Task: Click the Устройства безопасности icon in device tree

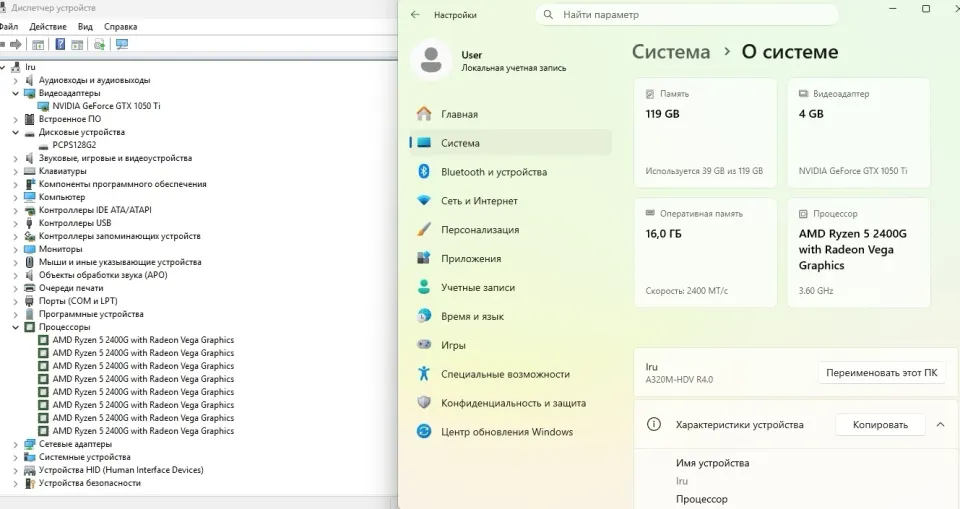Action: pyautogui.click(x=29, y=483)
